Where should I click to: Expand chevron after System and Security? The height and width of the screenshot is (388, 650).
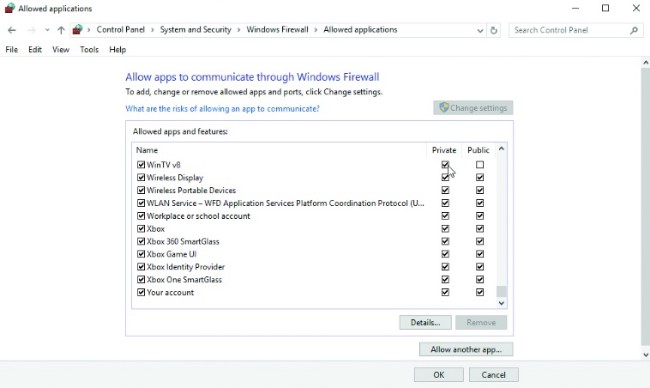click(239, 30)
